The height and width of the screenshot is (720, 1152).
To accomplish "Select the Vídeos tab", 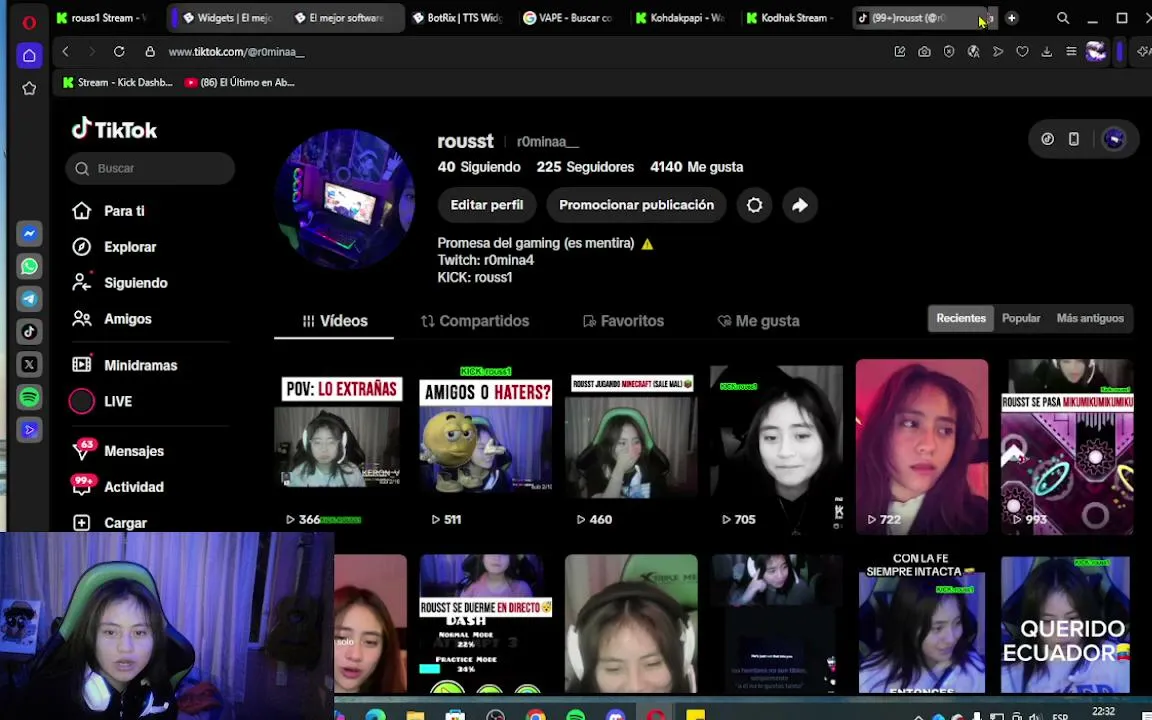I will (x=334, y=321).
